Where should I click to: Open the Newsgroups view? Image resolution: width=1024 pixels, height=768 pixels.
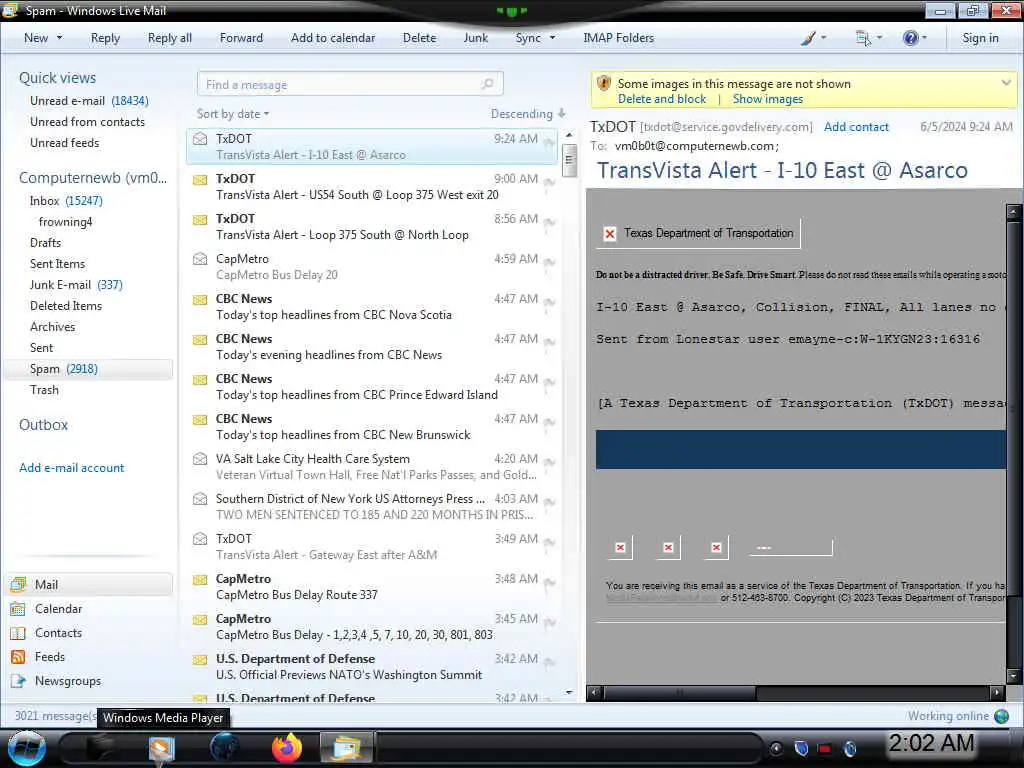click(68, 681)
